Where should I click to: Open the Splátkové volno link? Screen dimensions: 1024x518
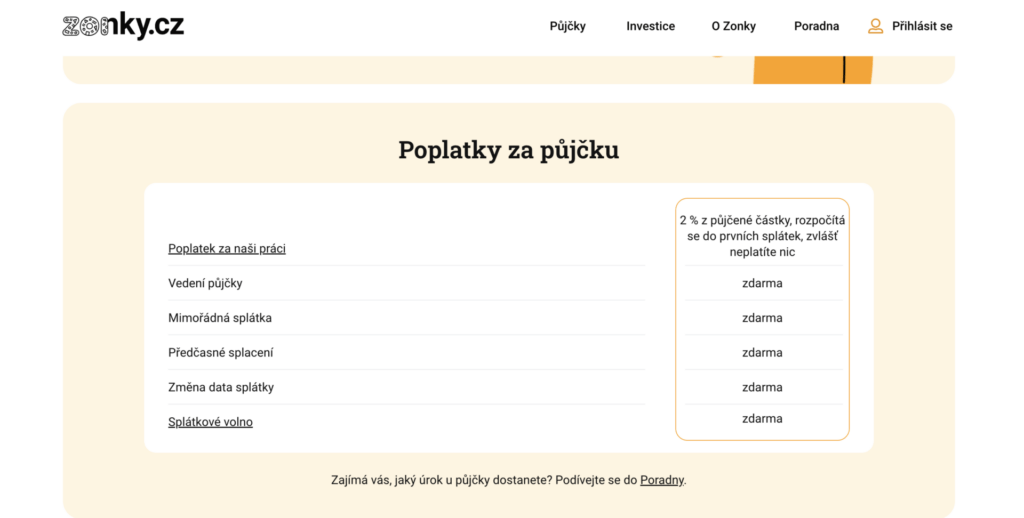[210, 422]
